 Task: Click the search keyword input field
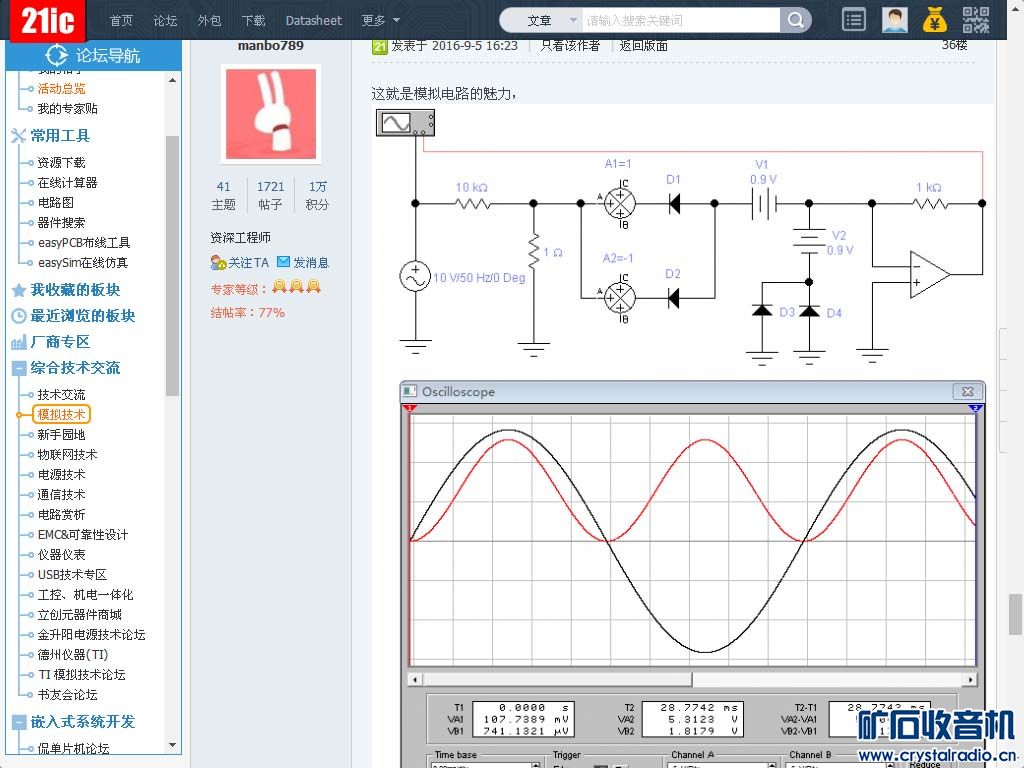click(x=680, y=20)
